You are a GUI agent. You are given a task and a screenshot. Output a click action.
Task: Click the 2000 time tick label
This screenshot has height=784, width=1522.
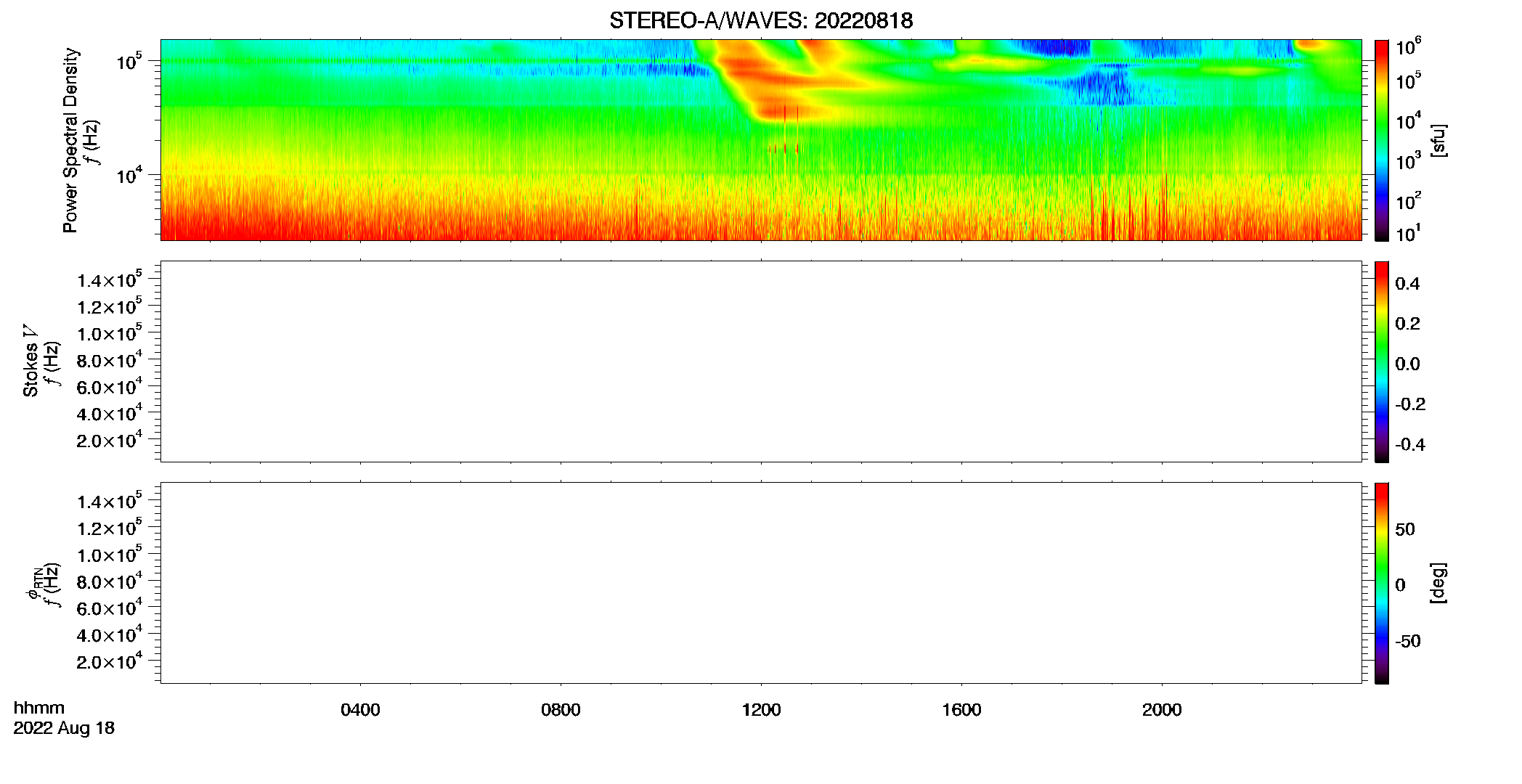[x=1162, y=710]
